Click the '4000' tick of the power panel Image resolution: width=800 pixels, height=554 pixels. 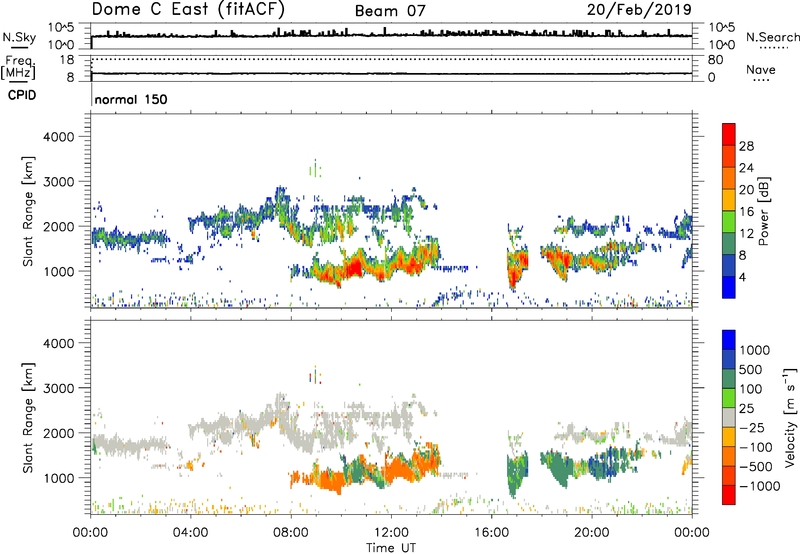click(x=59, y=137)
